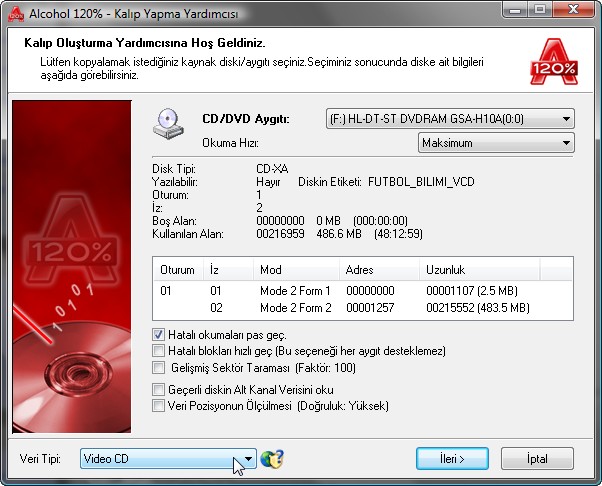602x486 pixels.
Task: Enable 'Gelişmiş Sektör Taraması' checkbox
Action: [158, 367]
